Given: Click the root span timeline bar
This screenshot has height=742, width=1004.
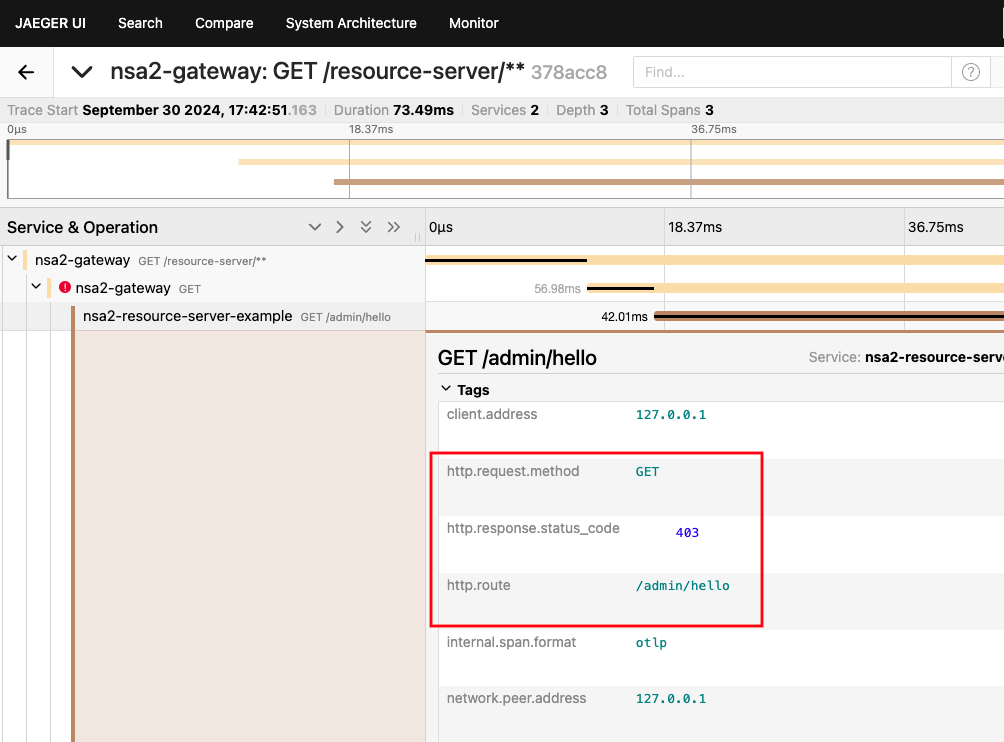Looking at the screenshot, I should (x=715, y=260).
